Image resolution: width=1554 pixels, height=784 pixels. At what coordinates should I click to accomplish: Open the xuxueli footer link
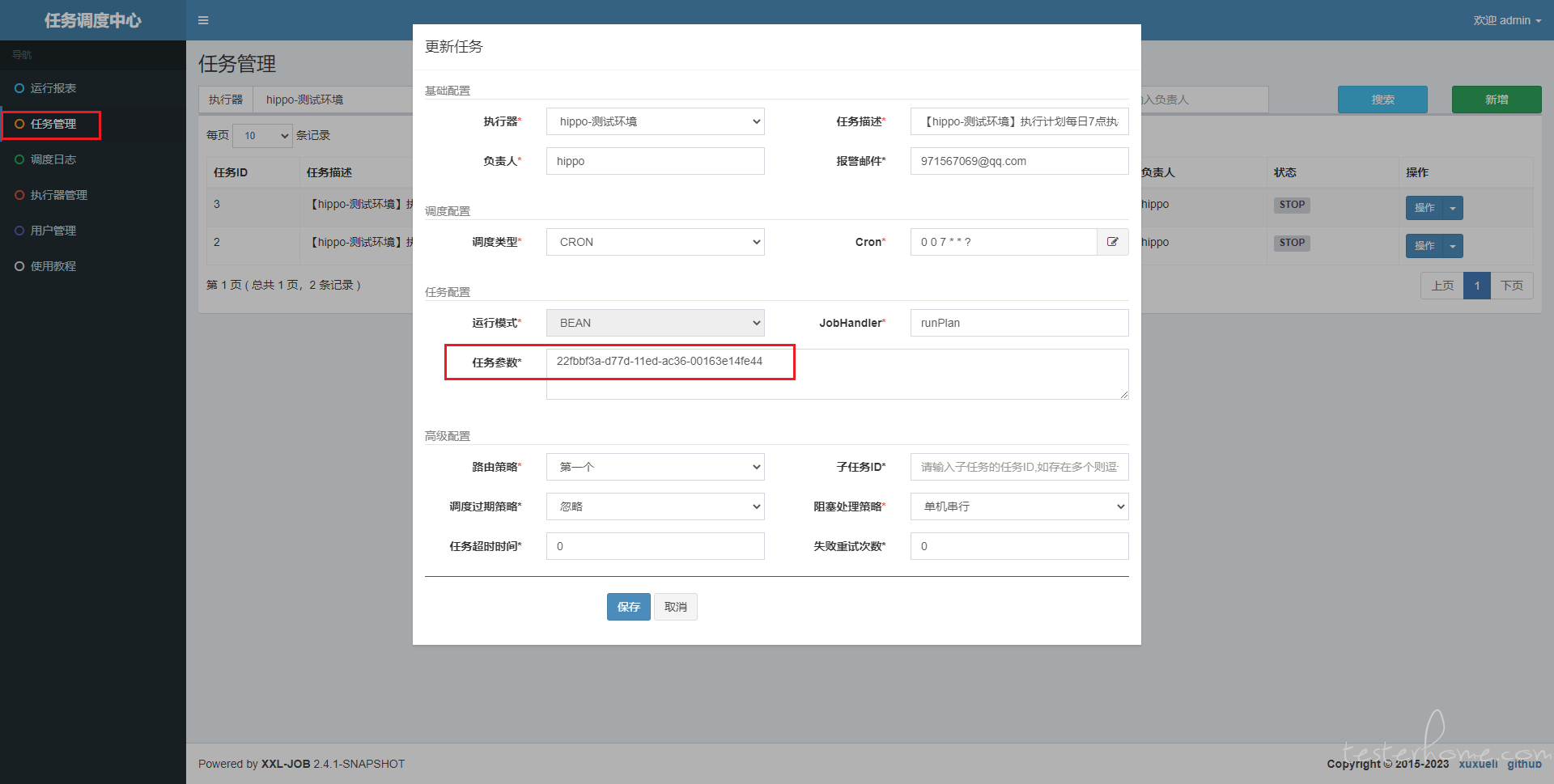pos(1479,764)
